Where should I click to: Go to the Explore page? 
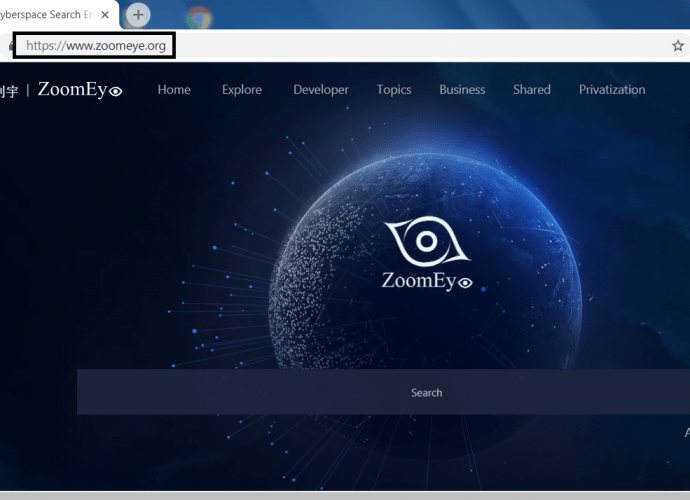(242, 90)
